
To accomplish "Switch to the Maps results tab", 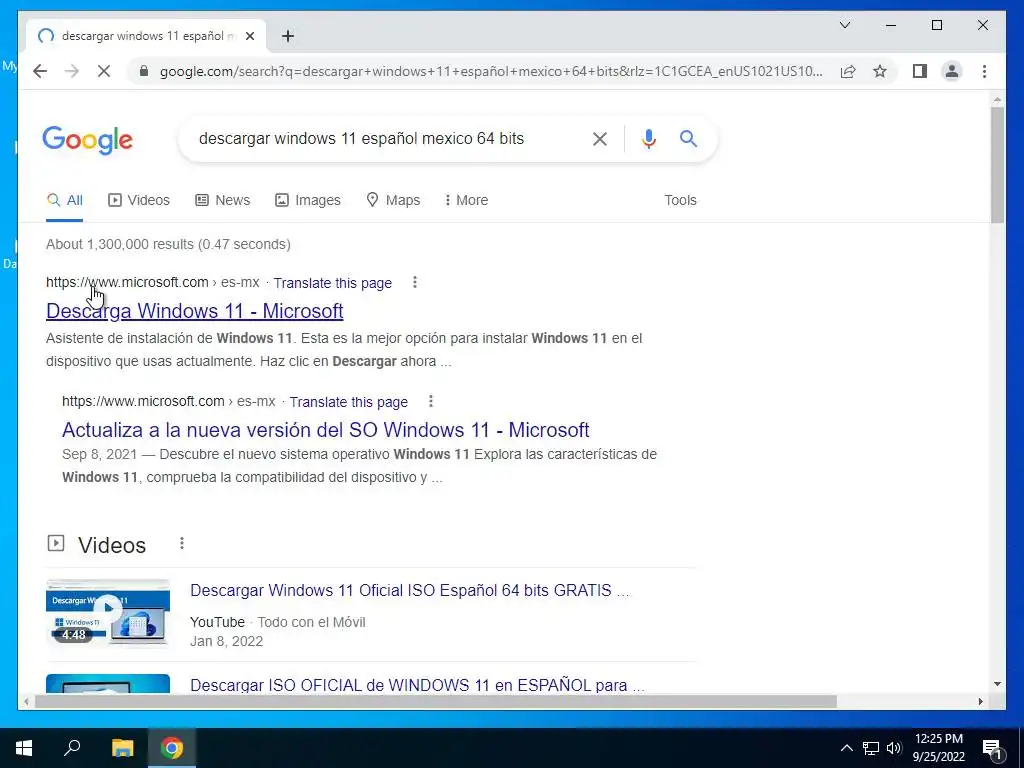I will [393, 200].
